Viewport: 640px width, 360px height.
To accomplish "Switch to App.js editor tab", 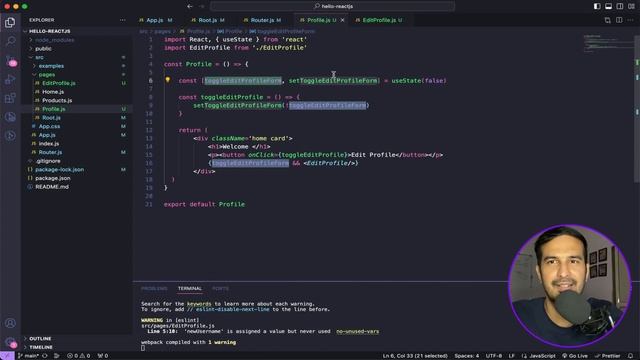I will [156, 20].
